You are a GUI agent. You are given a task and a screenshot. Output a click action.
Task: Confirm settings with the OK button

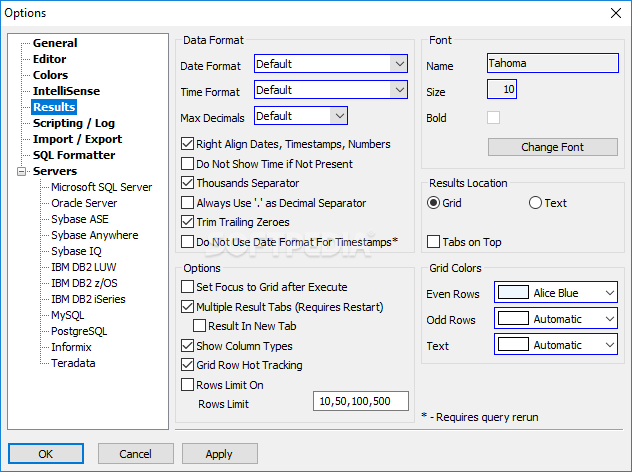point(46,453)
